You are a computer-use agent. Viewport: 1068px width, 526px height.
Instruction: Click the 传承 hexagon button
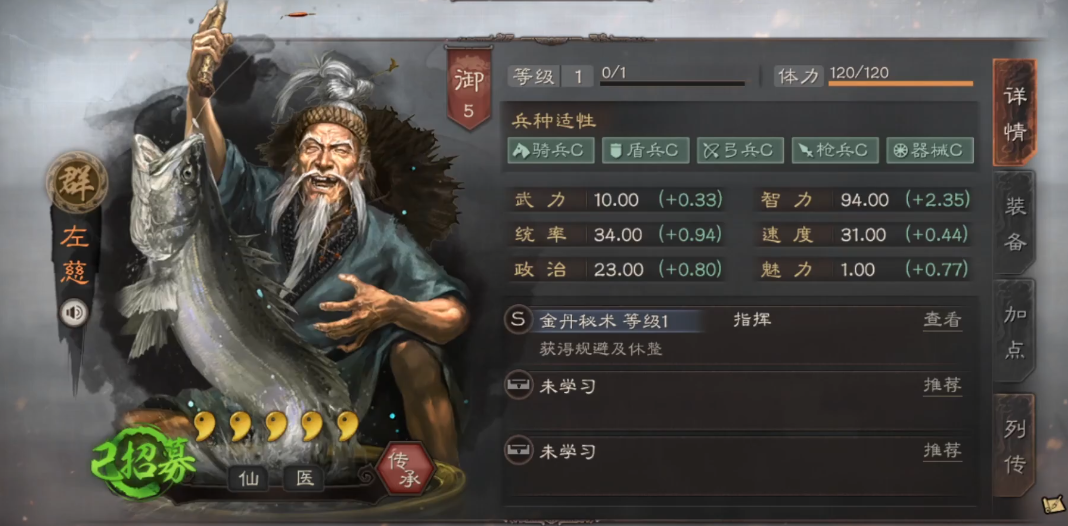(x=407, y=469)
